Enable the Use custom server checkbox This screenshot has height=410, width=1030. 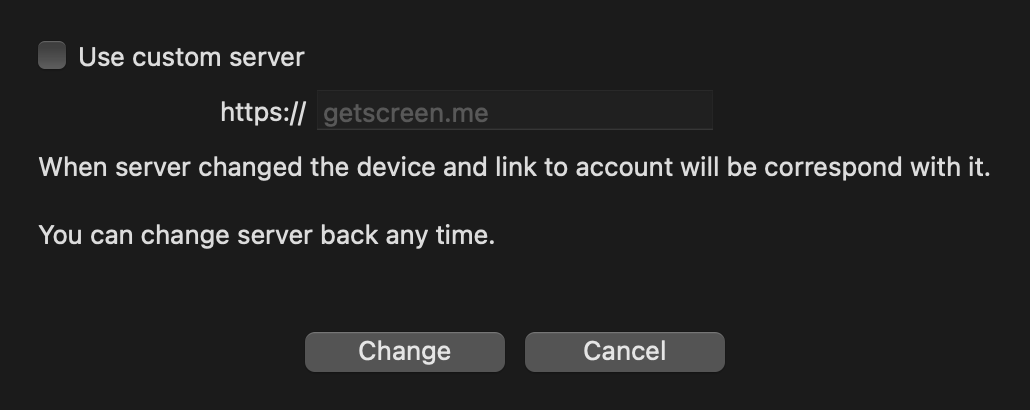pyautogui.click(x=52, y=56)
